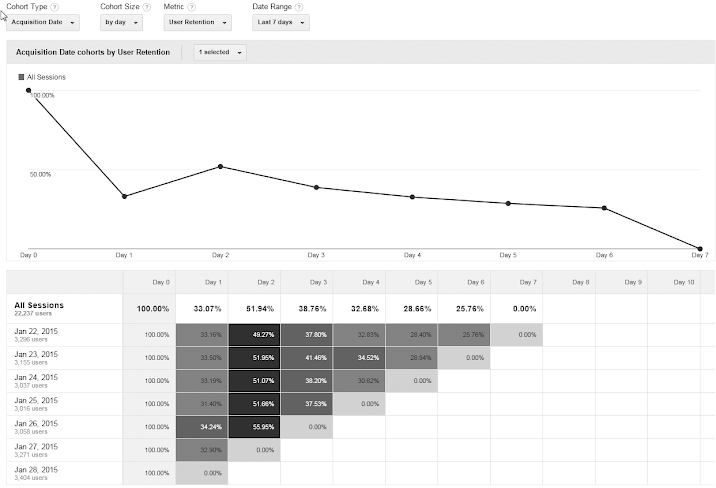Expand the '1 selected' dropdown
The image size is (716, 488).
[220, 52]
